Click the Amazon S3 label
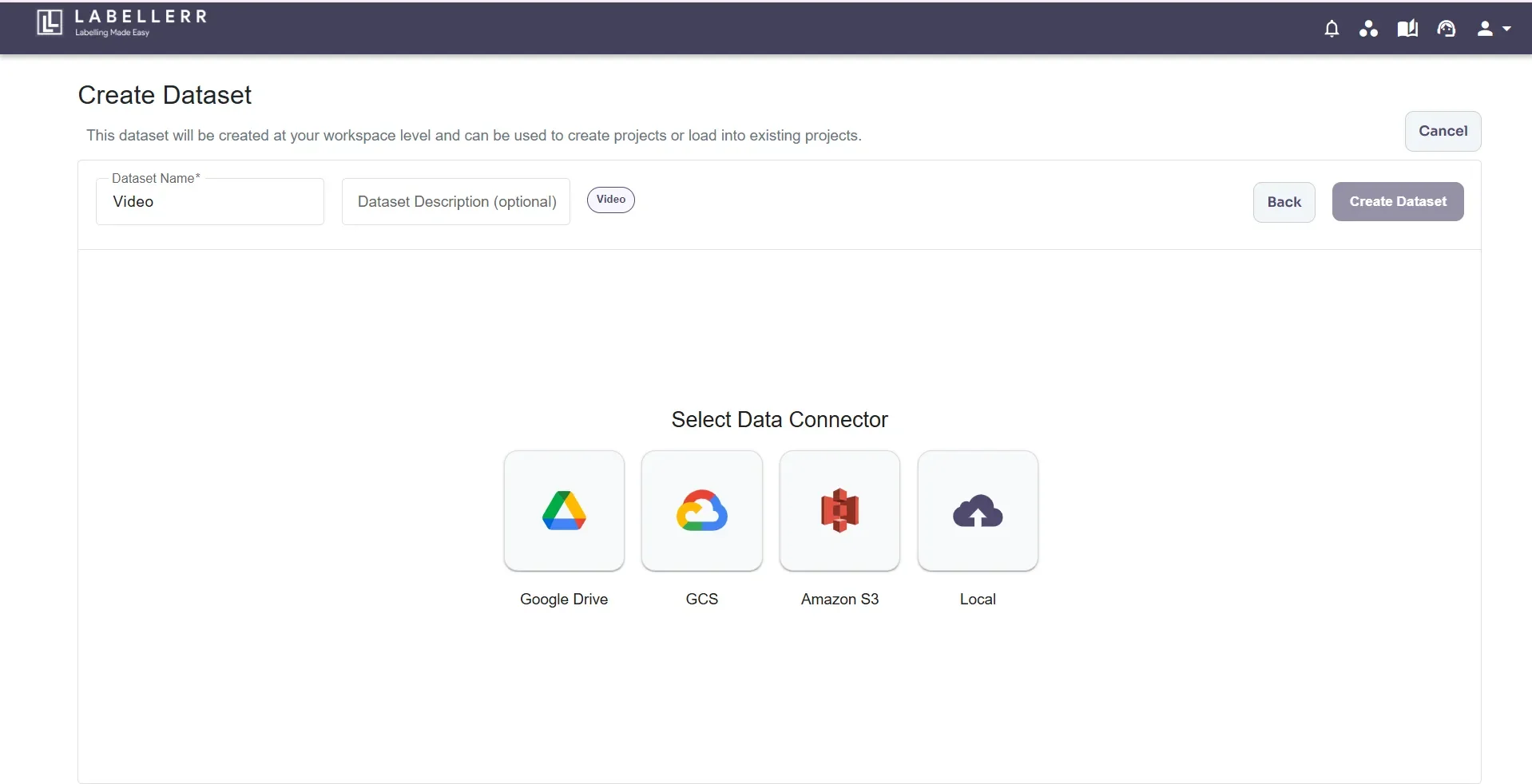The image size is (1532, 784). [839, 599]
